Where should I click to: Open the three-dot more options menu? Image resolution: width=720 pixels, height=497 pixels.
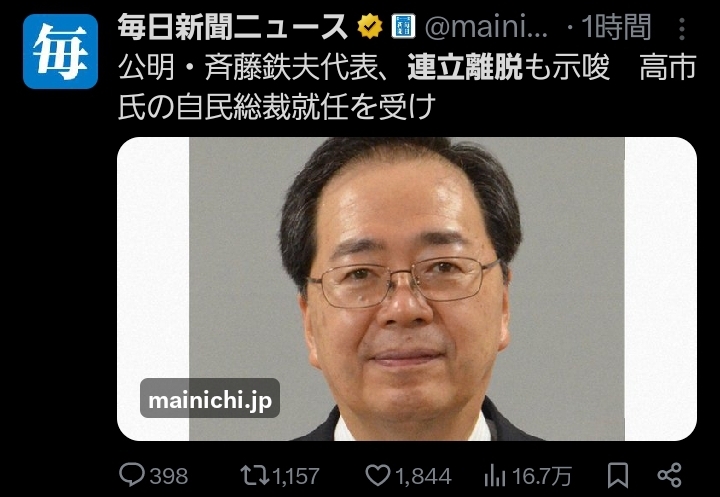(x=682, y=29)
